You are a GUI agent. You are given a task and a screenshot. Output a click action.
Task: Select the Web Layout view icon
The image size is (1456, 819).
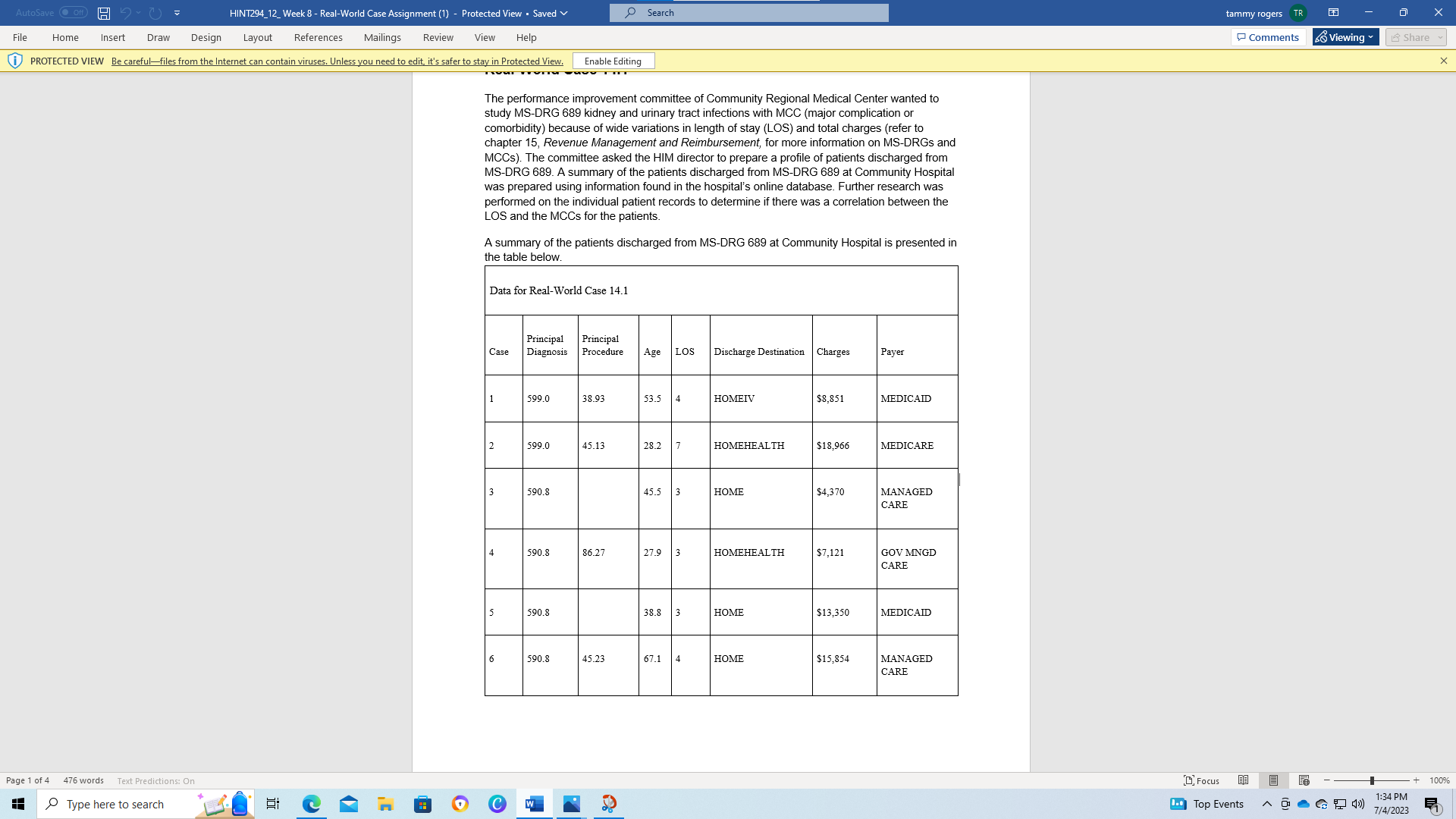[x=1304, y=780]
